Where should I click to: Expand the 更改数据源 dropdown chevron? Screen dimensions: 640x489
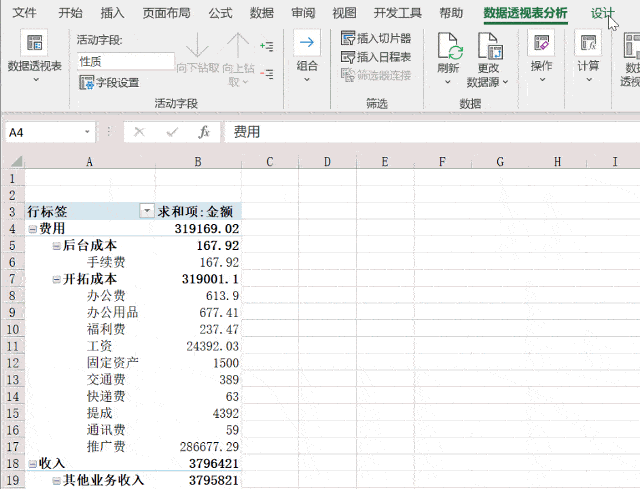pyautogui.click(x=505, y=82)
